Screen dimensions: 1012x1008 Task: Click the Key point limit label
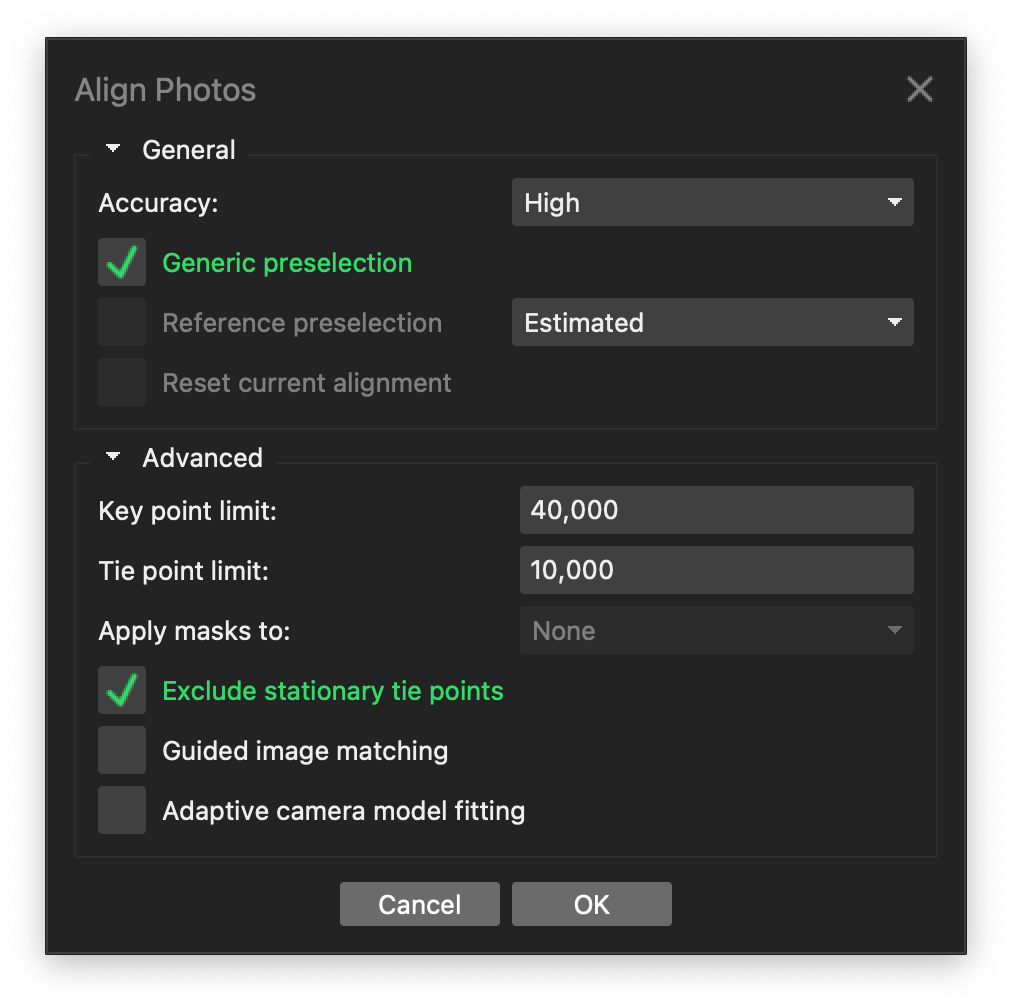(x=187, y=511)
